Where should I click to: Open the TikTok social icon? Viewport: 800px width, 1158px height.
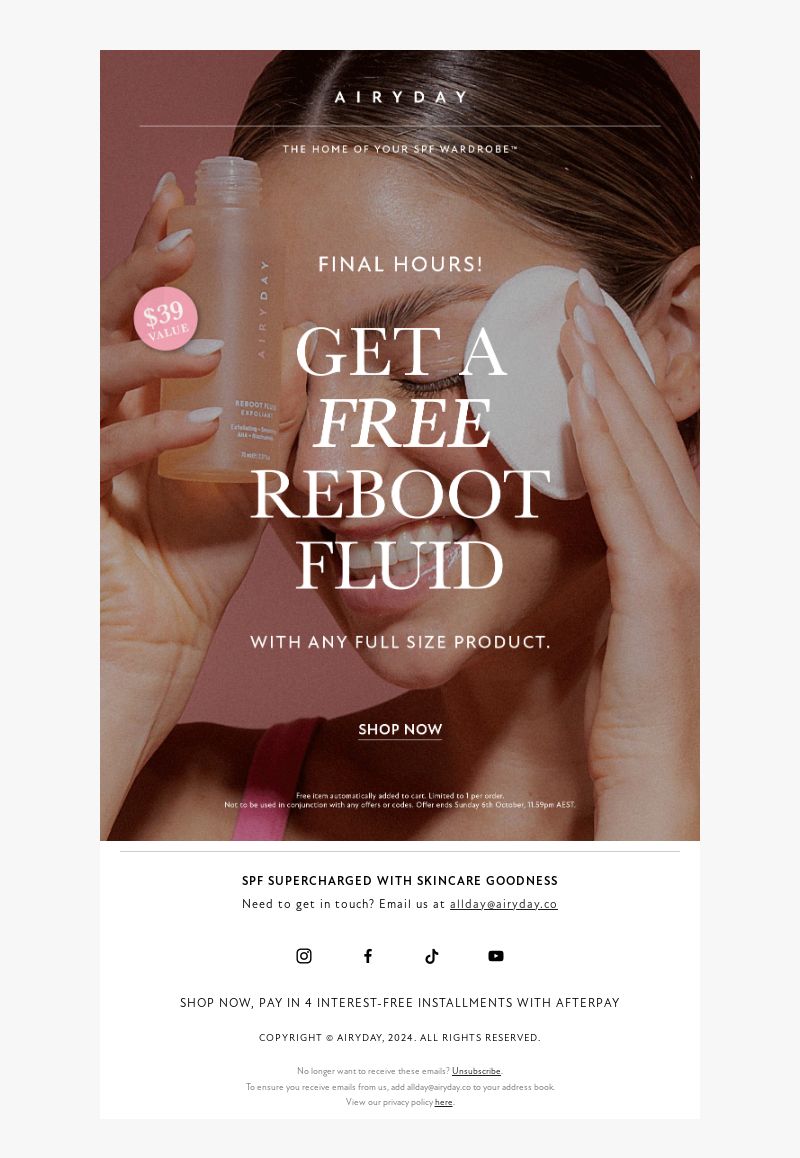[432, 956]
